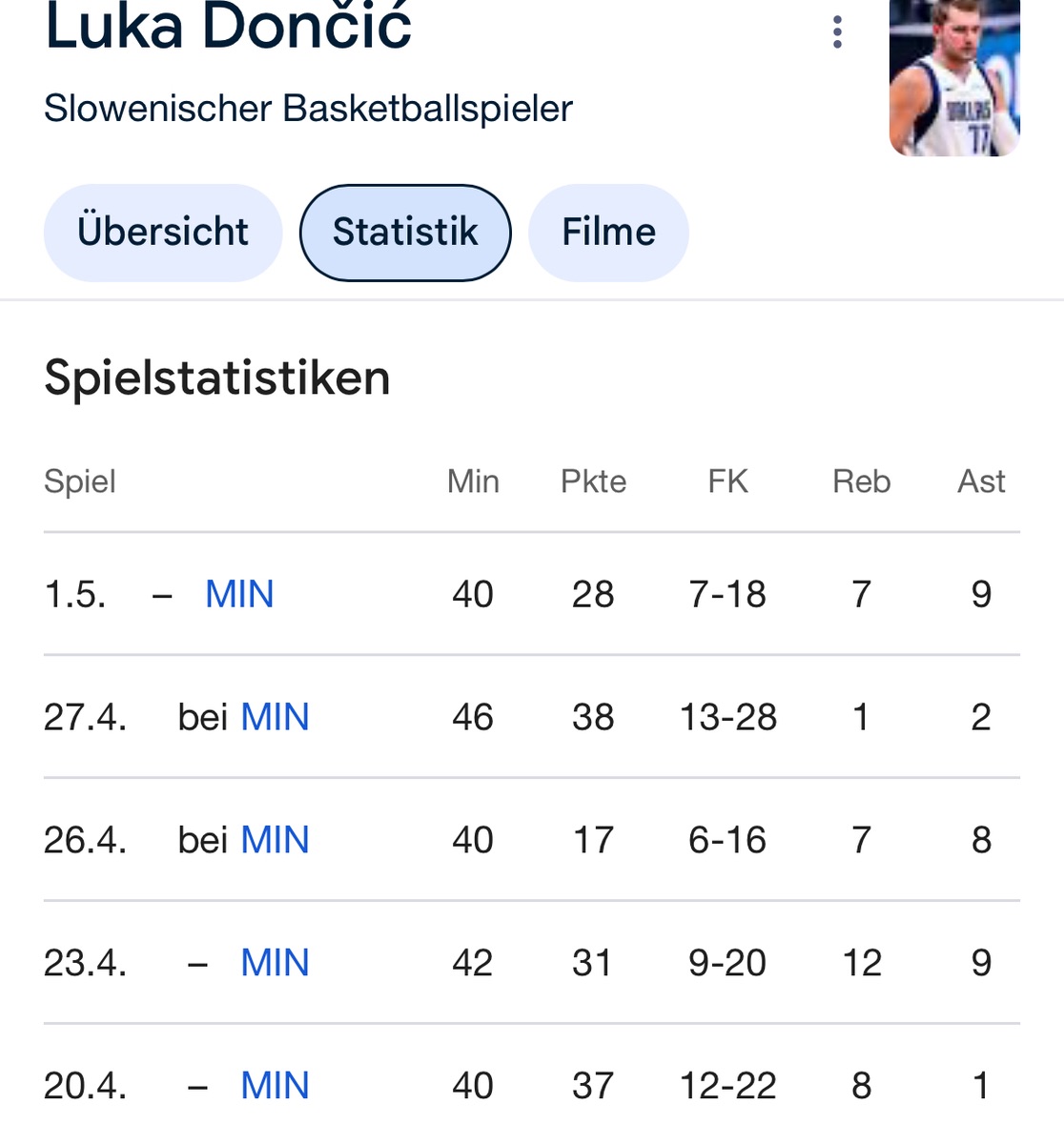Open the Filme tab
1064x1144 pixels.
(608, 233)
